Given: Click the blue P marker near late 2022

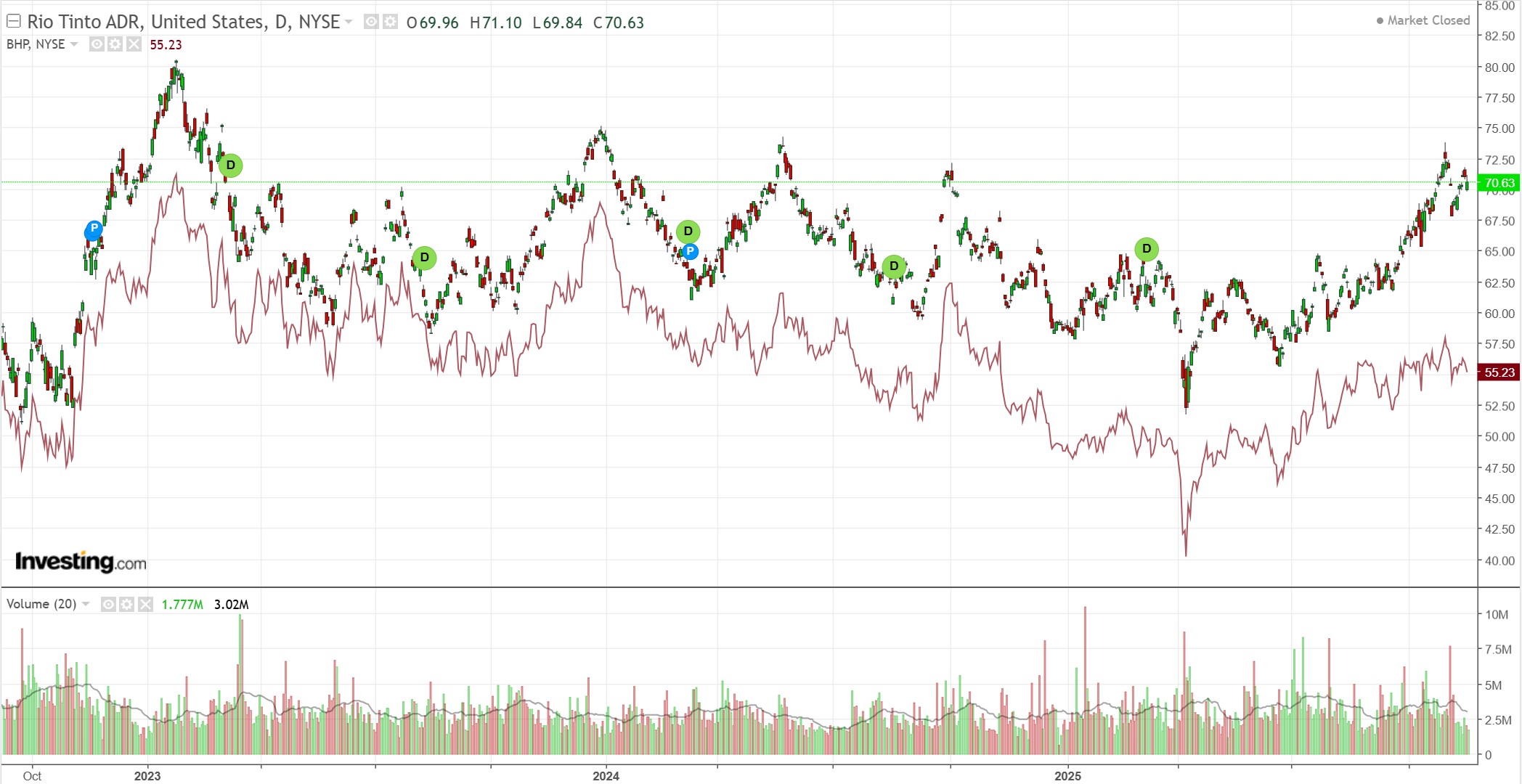Looking at the screenshot, I should point(93,230).
